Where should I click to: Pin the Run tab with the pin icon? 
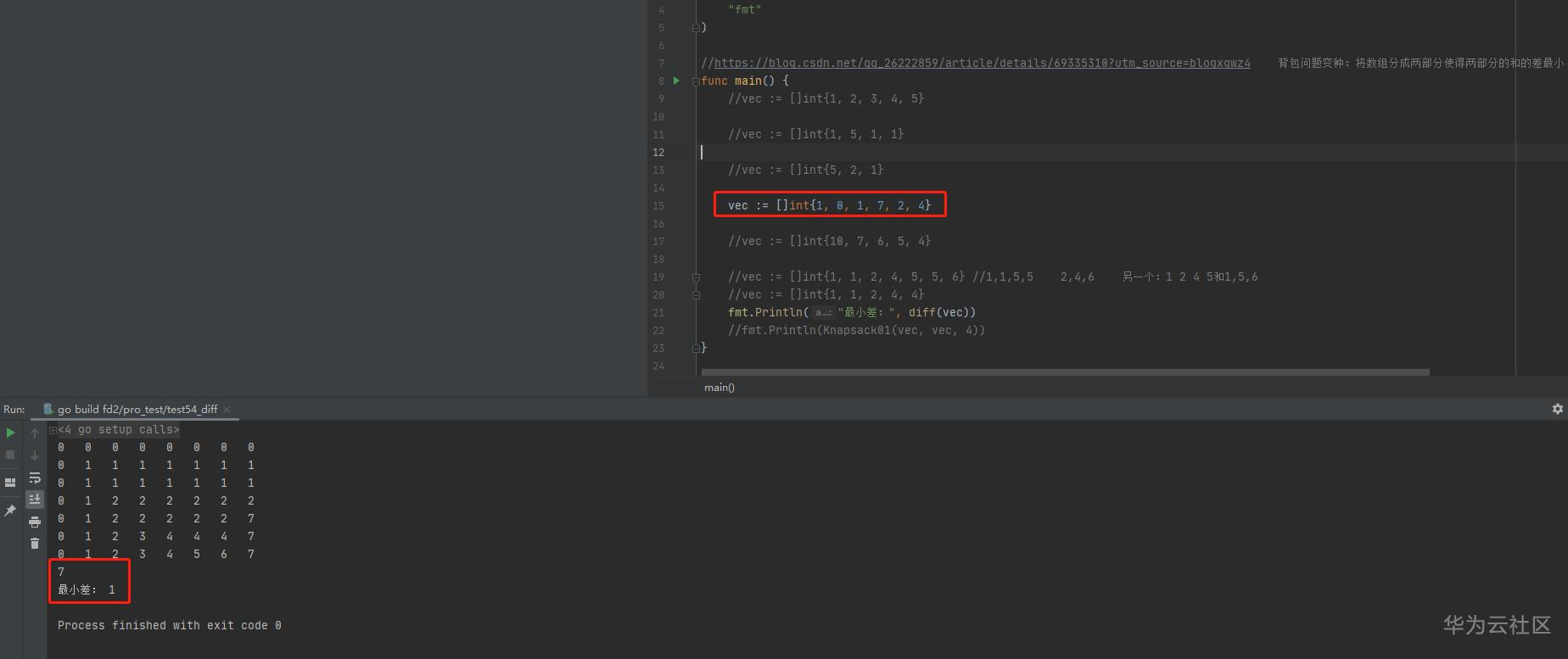point(10,510)
